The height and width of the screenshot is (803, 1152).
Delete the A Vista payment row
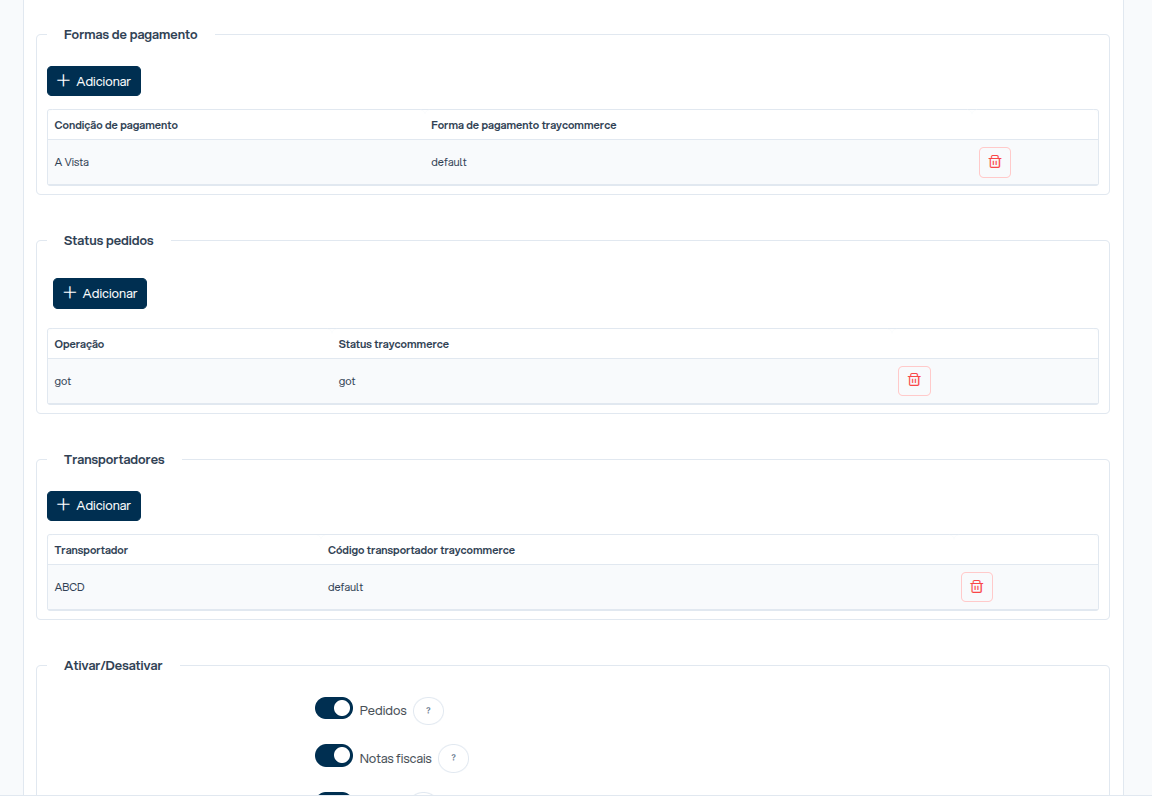pos(995,162)
